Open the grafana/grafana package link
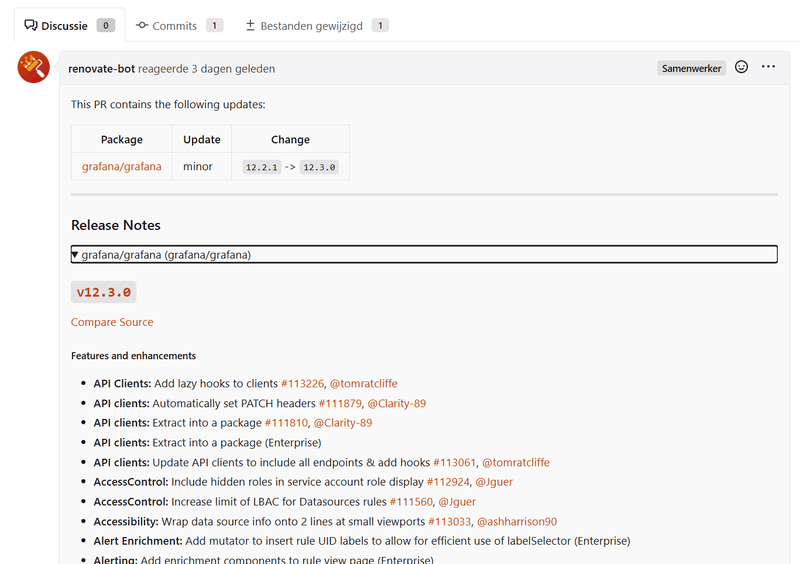Screen dimensions: 800x564 (121, 167)
